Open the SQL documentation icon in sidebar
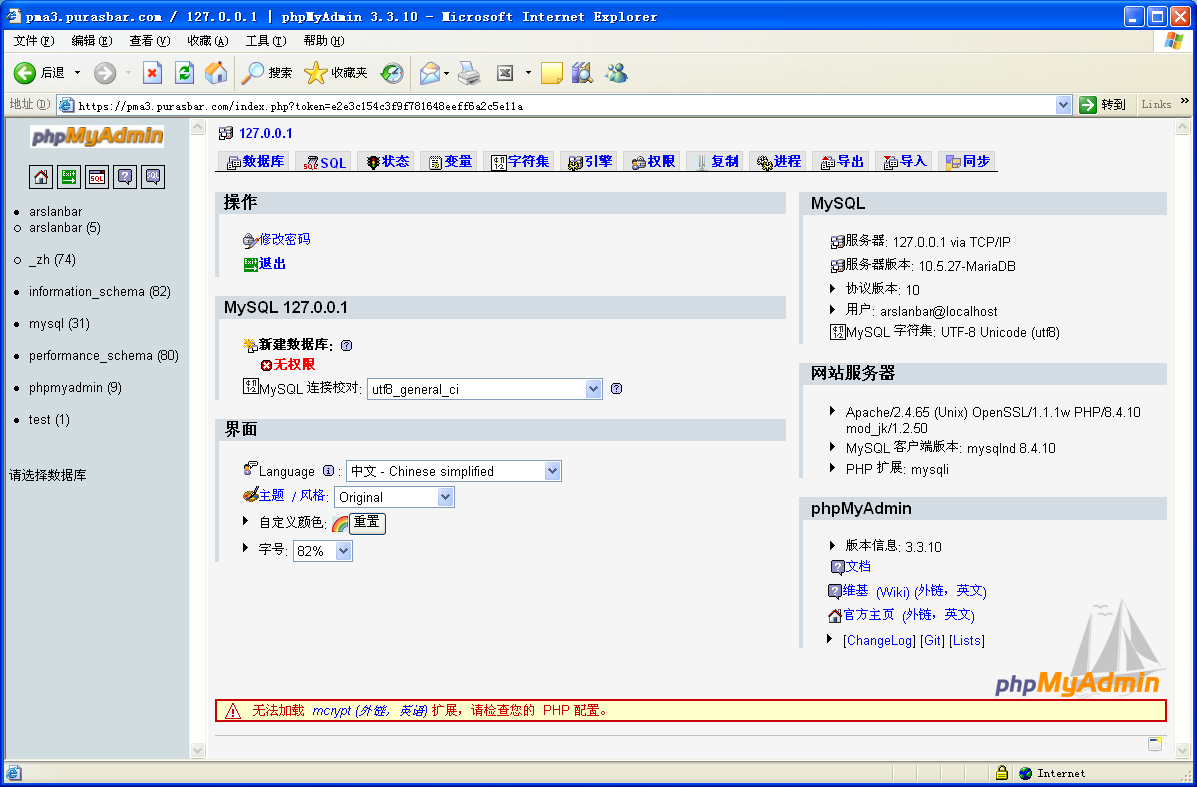1197x787 pixels. tap(153, 177)
